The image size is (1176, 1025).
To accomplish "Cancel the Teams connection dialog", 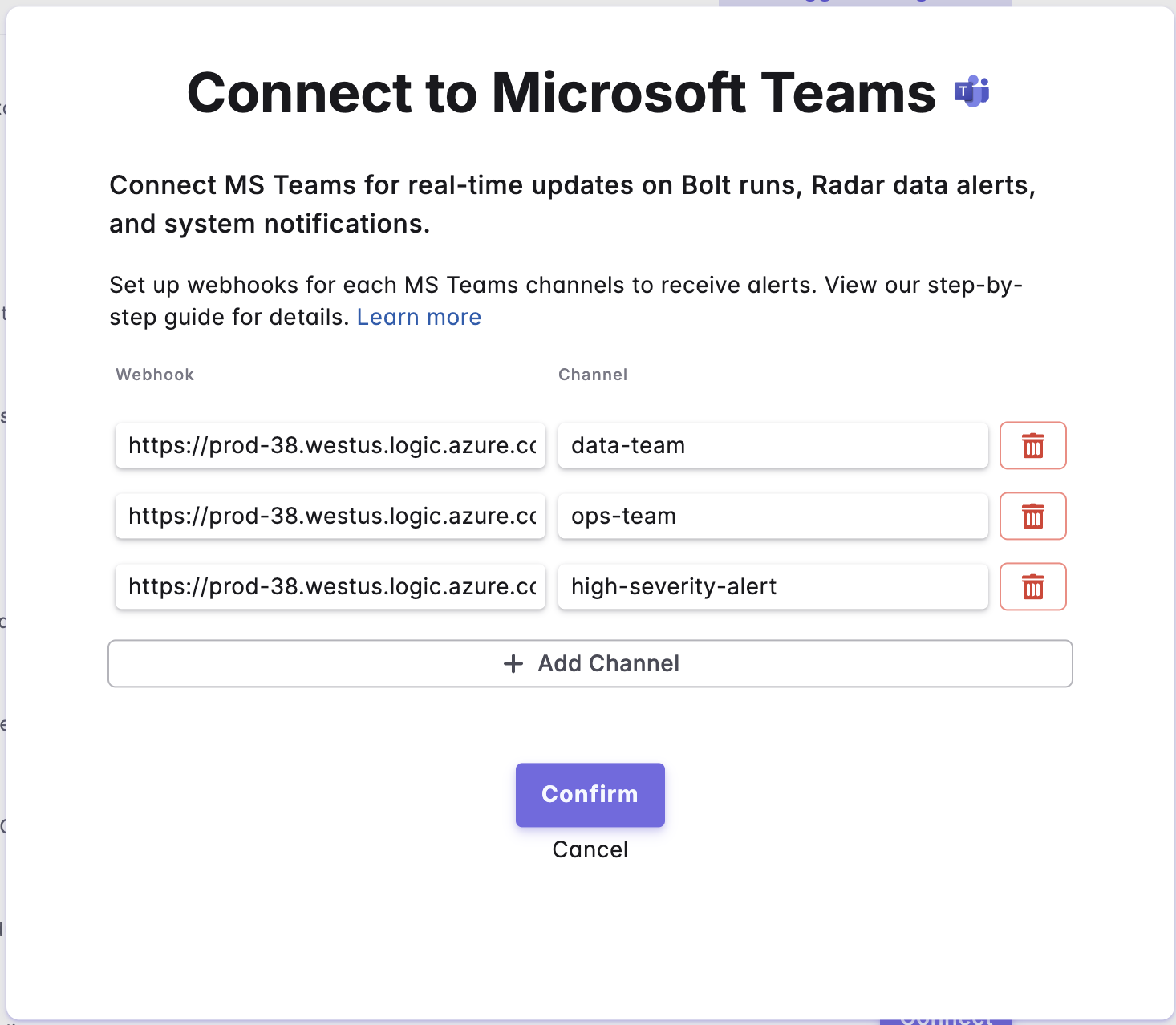I will 590,849.
